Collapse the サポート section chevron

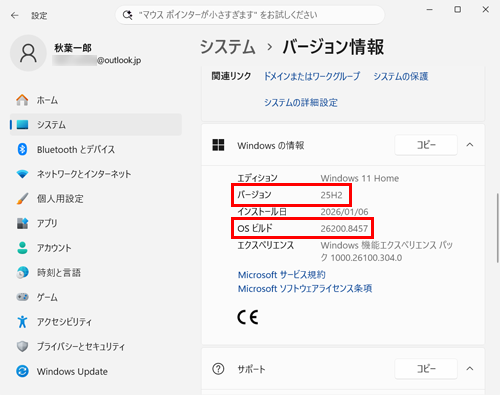[470, 369]
